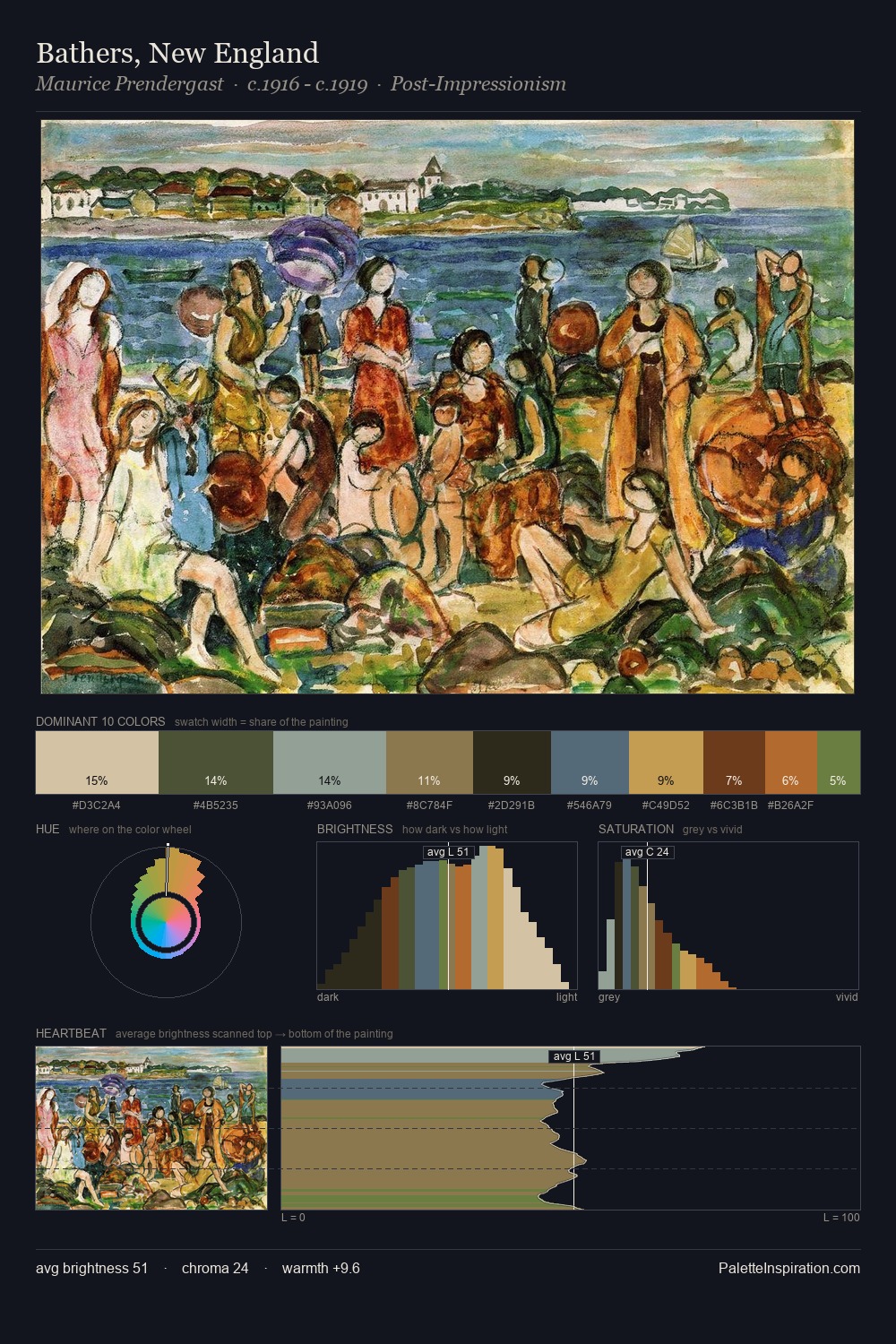Viewport: 896px width, 1344px height.
Task: Click the artist name 'Maurice Prendergast'
Action: point(129,84)
